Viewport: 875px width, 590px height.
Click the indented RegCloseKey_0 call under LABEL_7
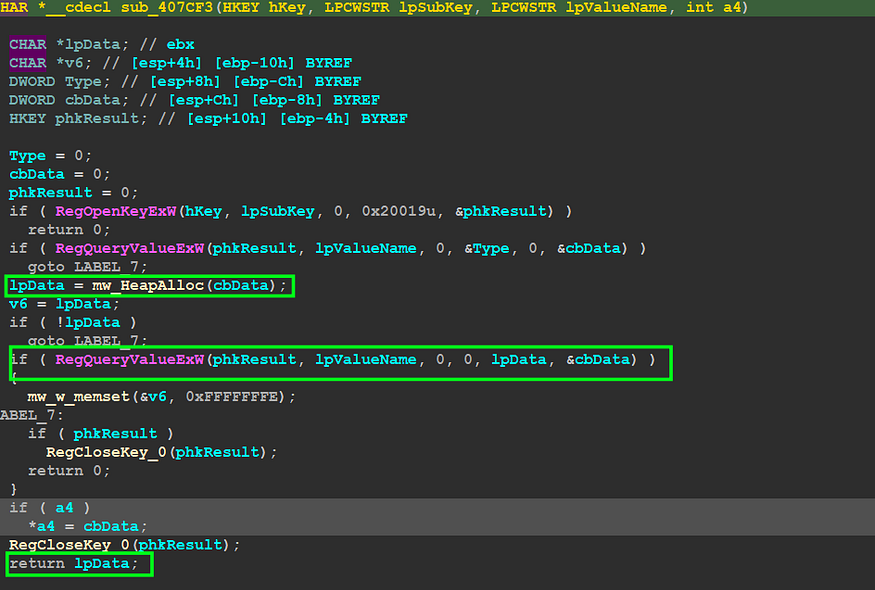161,452
